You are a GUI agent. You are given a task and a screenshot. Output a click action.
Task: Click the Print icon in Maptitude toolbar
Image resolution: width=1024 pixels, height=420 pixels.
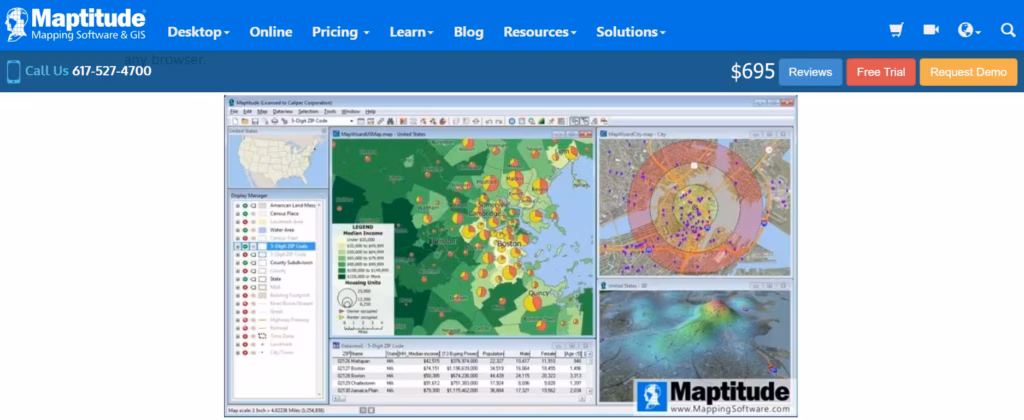pos(275,121)
